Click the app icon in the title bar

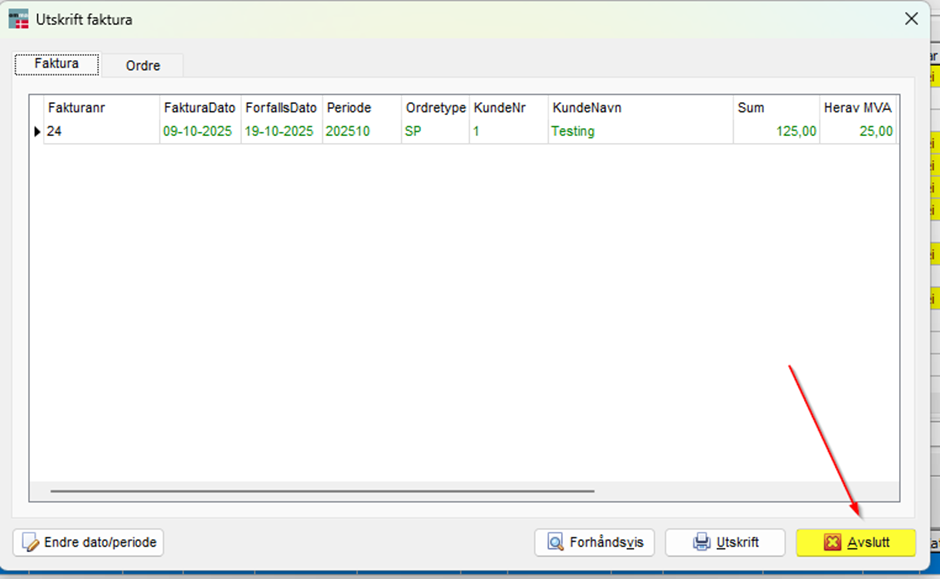[19, 19]
